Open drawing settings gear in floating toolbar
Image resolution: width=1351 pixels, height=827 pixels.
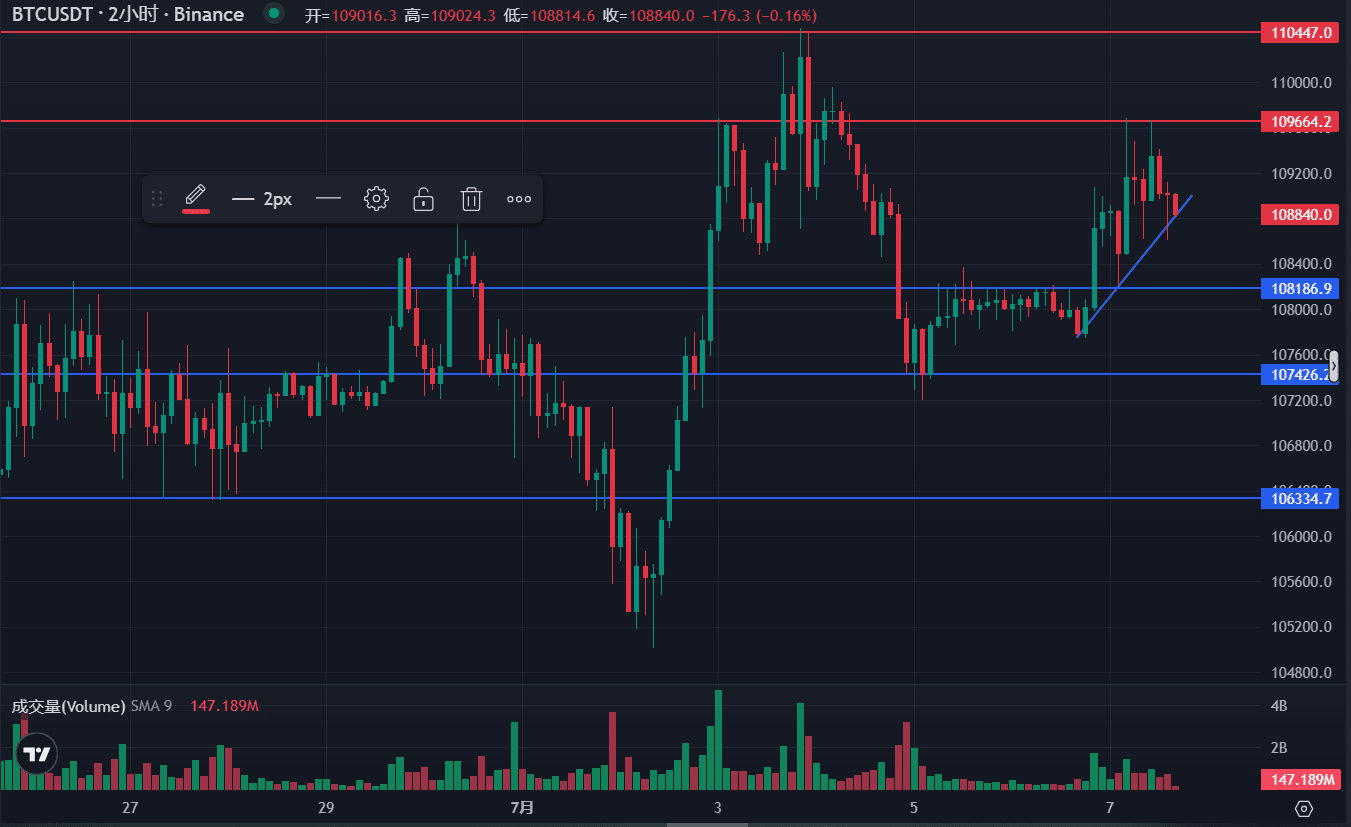coord(376,199)
